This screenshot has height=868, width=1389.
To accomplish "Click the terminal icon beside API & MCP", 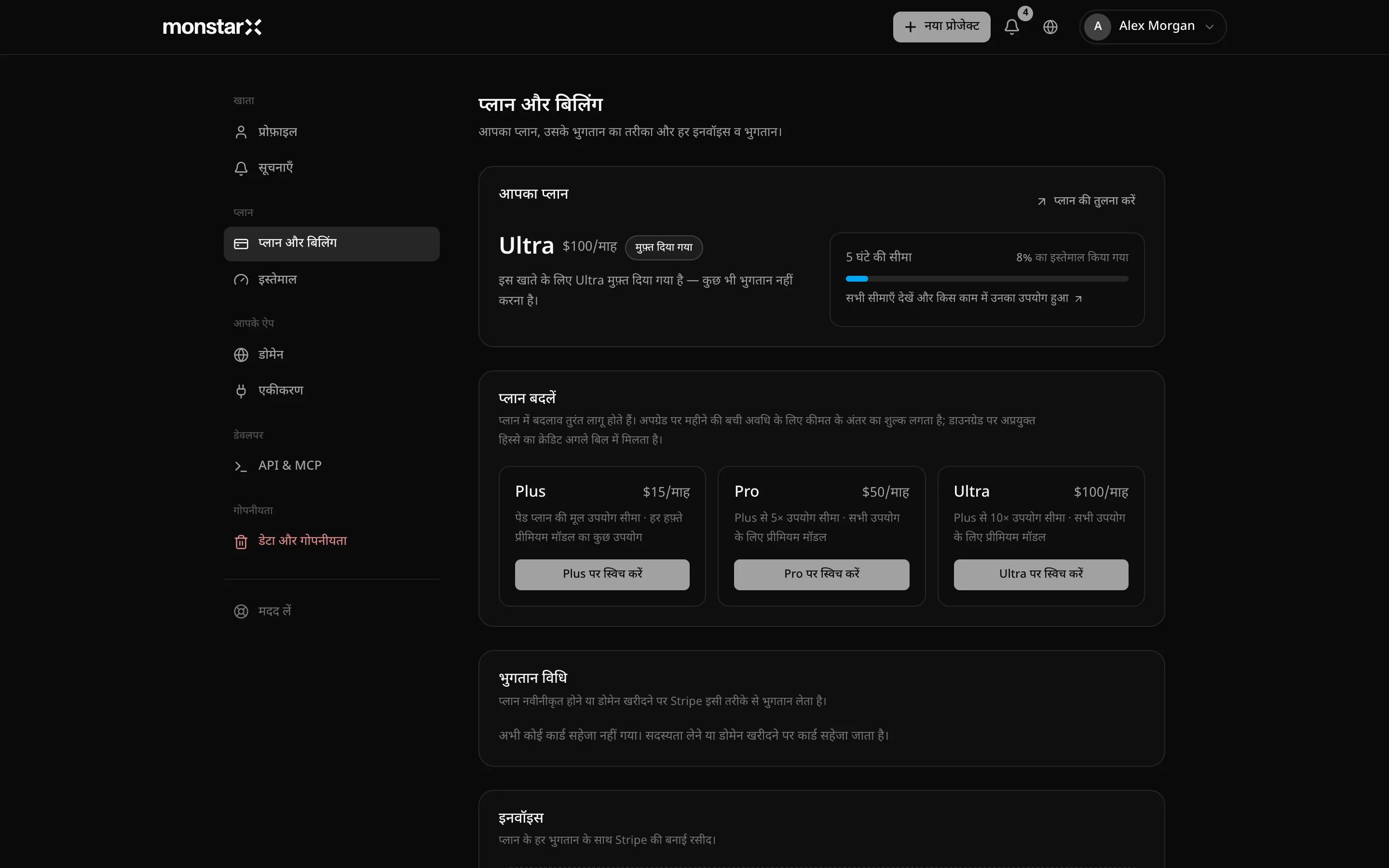I will pyautogui.click(x=241, y=466).
